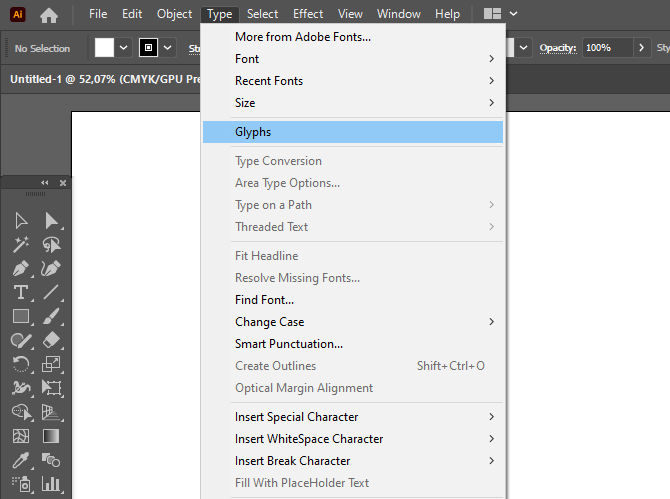Screen dimensions: 670x499
Task: Select the Gradient tool
Action: (52, 437)
